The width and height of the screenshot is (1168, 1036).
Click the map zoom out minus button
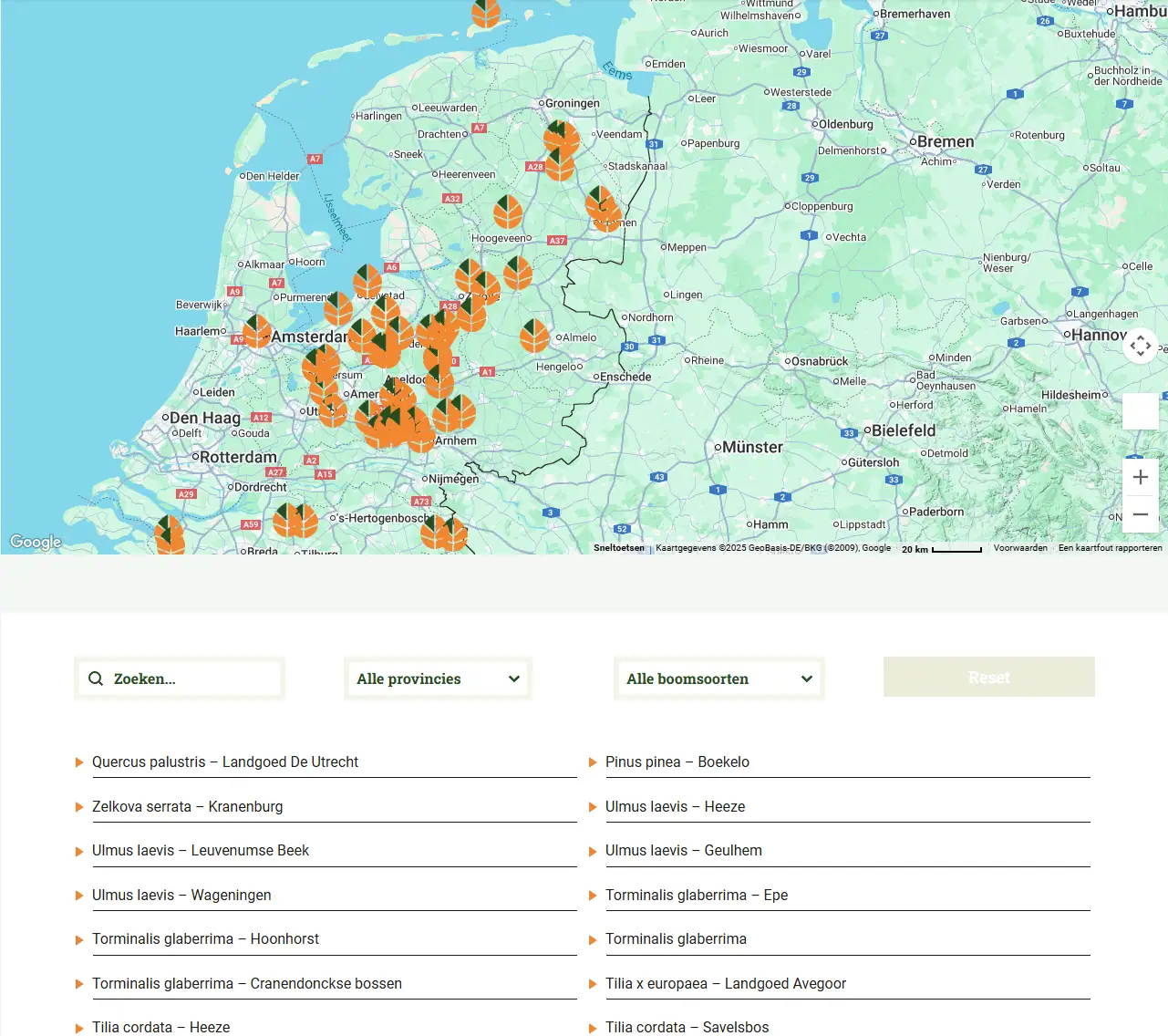pos(1140,514)
